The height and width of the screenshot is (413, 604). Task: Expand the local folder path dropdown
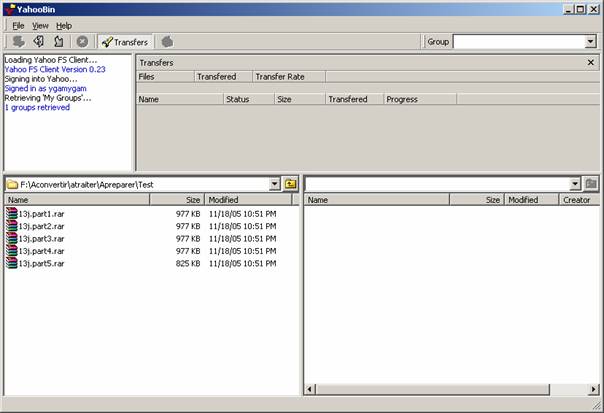click(x=274, y=184)
